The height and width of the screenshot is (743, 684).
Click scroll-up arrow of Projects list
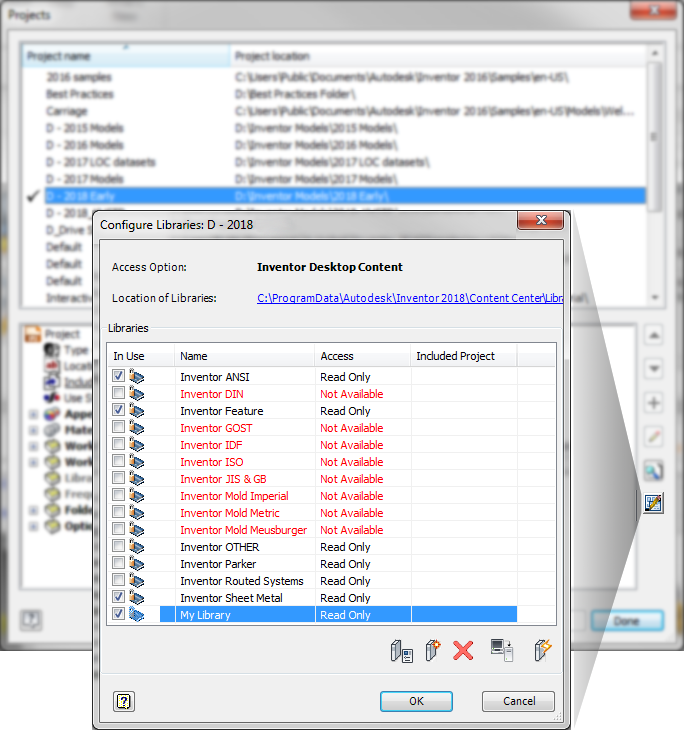coord(655,54)
